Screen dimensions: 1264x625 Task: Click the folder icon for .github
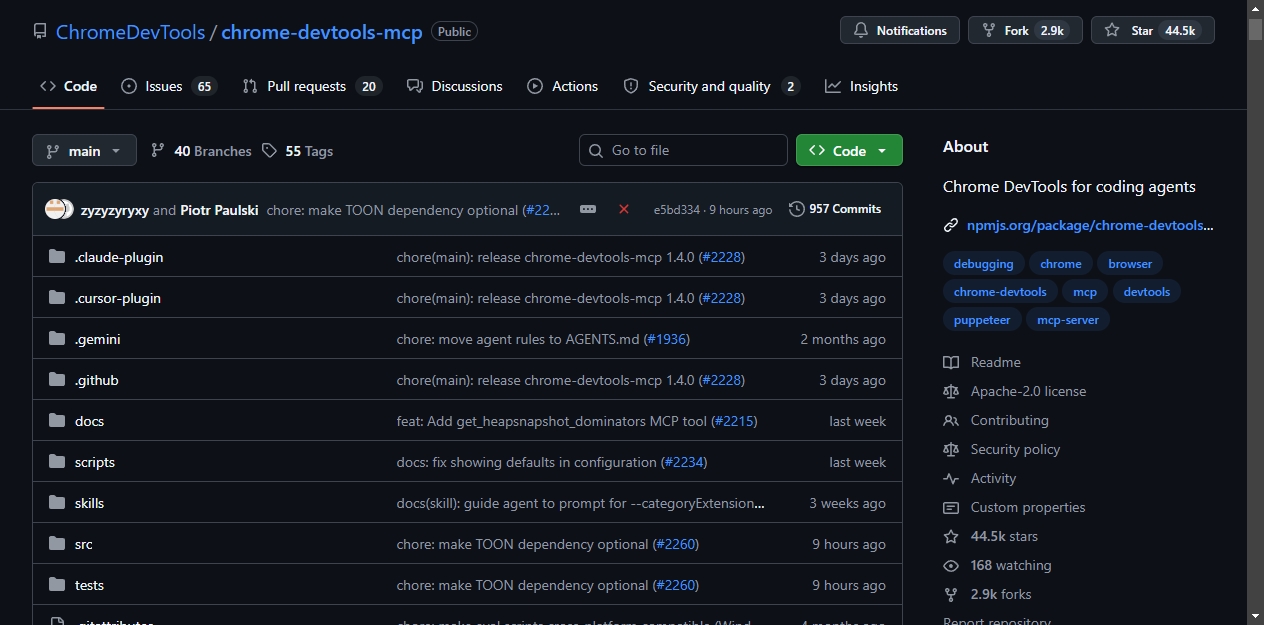(x=57, y=380)
